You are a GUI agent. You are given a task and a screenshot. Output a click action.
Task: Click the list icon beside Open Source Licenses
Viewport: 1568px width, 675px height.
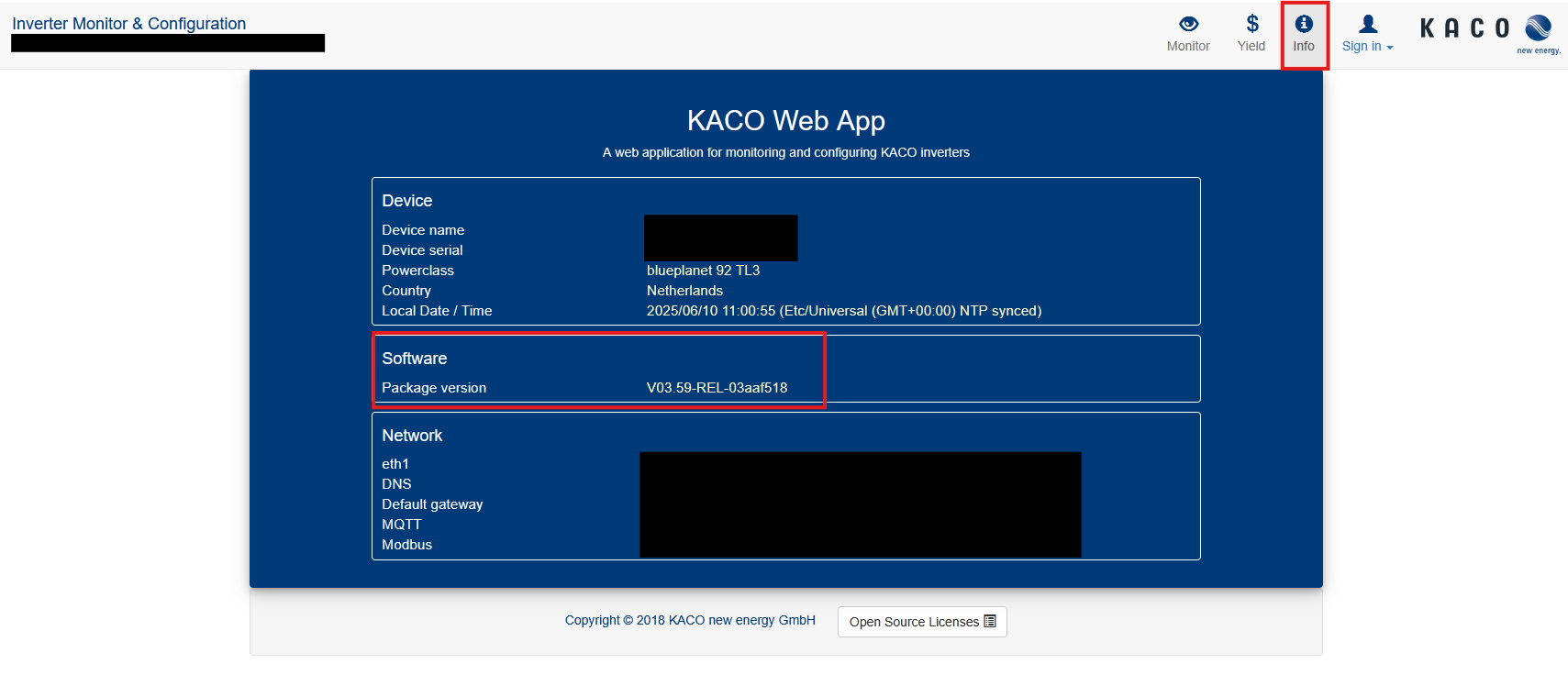click(x=990, y=621)
